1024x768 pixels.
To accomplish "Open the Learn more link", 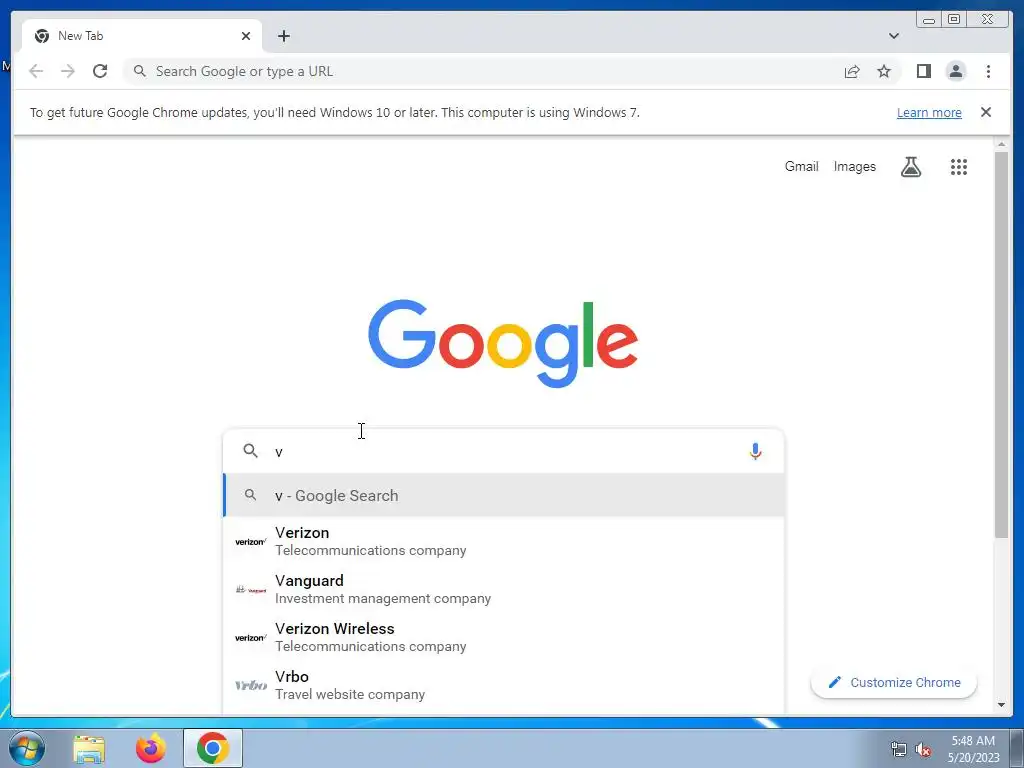I will pos(929,112).
